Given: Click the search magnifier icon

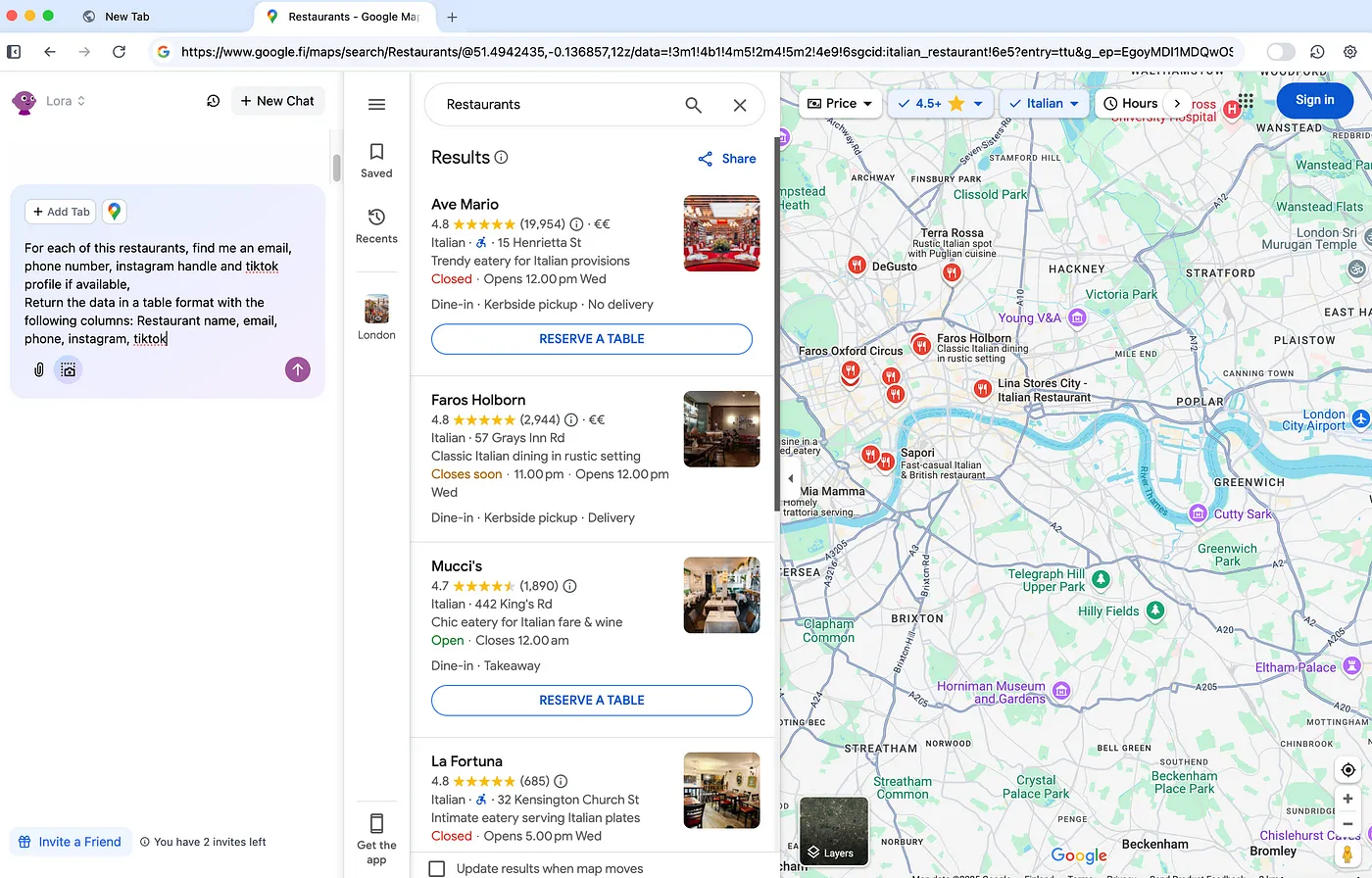Looking at the screenshot, I should click(693, 105).
